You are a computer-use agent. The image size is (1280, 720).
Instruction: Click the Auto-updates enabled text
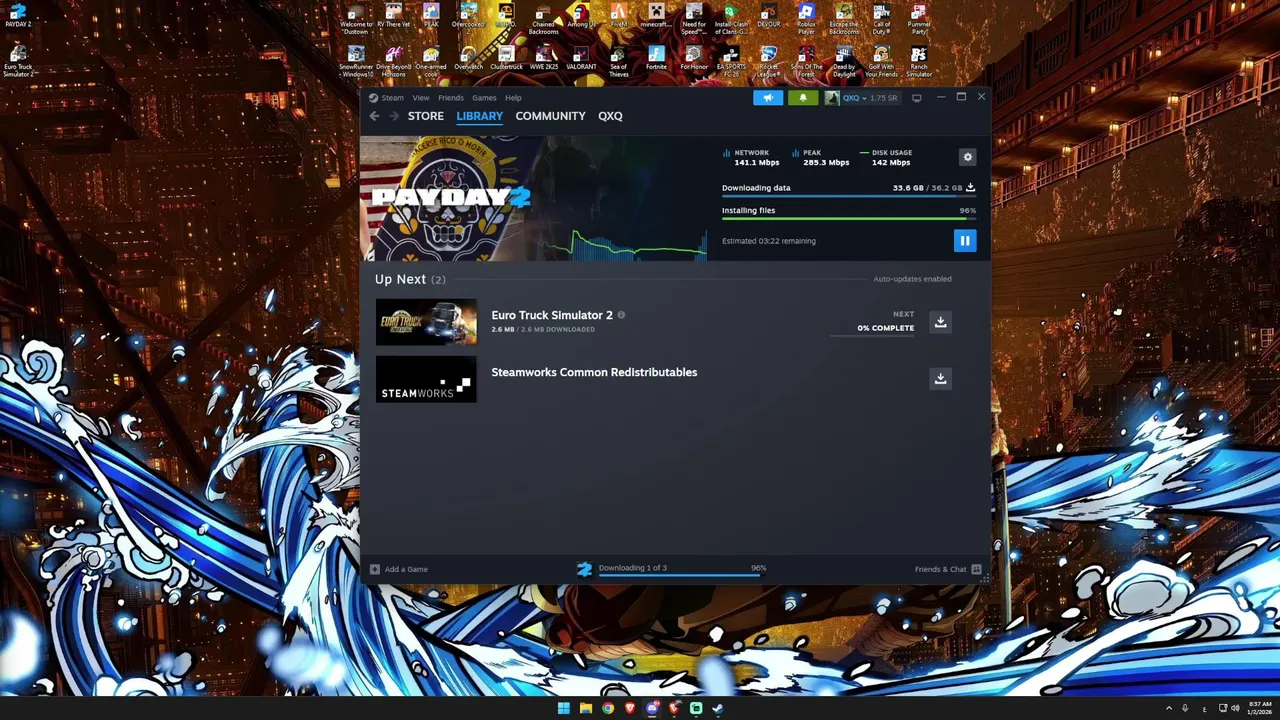[912, 279]
